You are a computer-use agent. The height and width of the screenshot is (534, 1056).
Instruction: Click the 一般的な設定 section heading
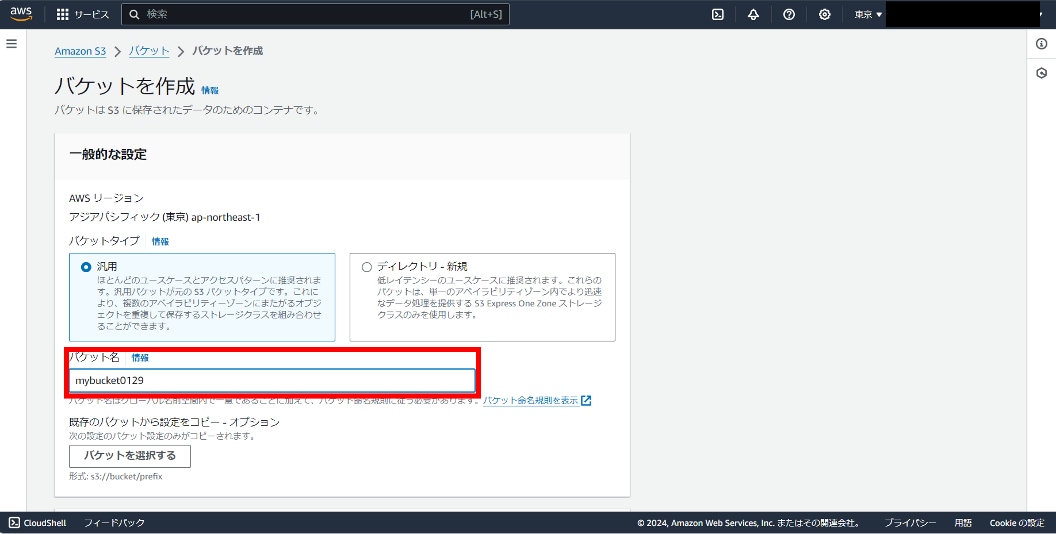[x=108, y=154]
